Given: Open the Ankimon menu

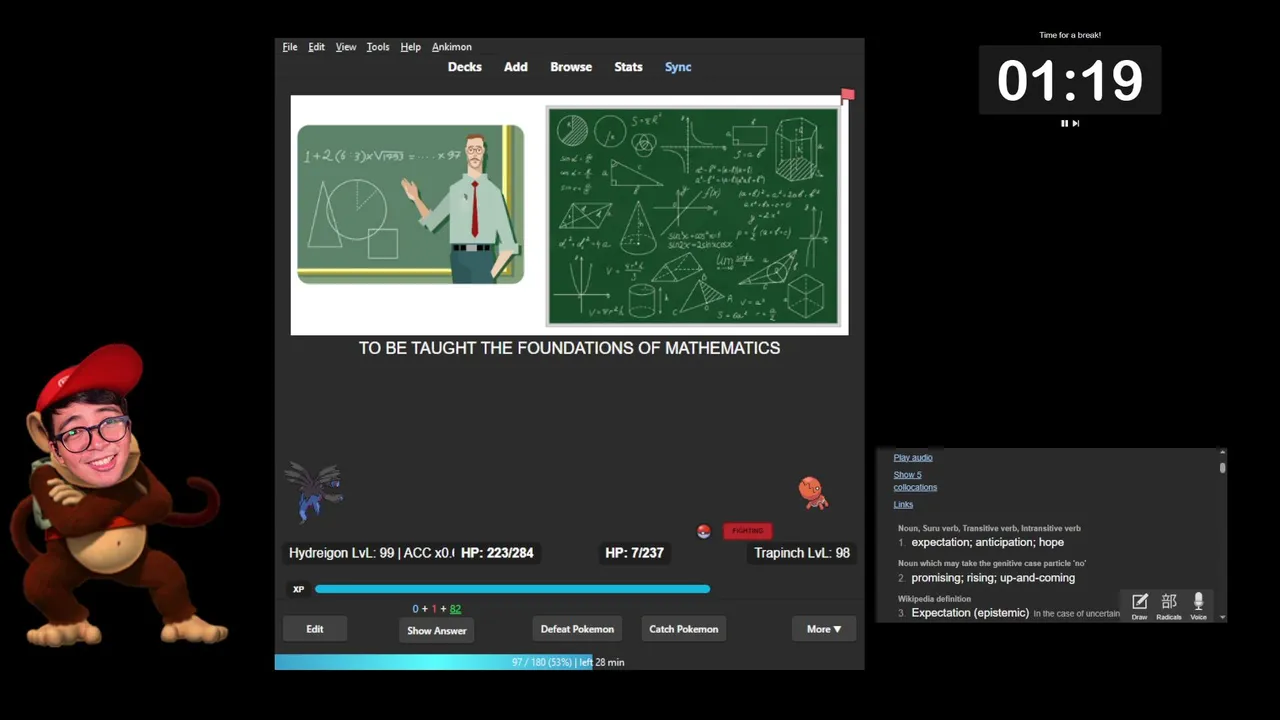Looking at the screenshot, I should pos(452,47).
